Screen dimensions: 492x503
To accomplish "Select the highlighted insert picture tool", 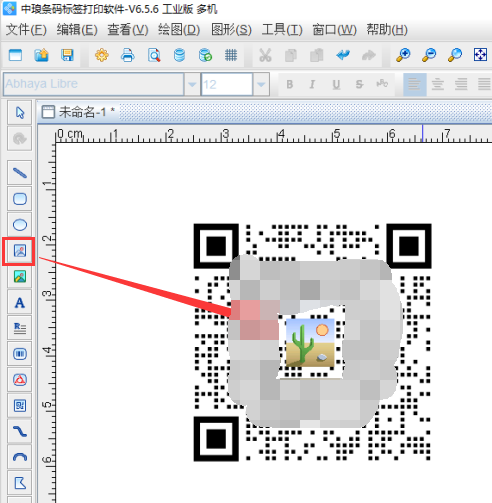I will [20, 251].
